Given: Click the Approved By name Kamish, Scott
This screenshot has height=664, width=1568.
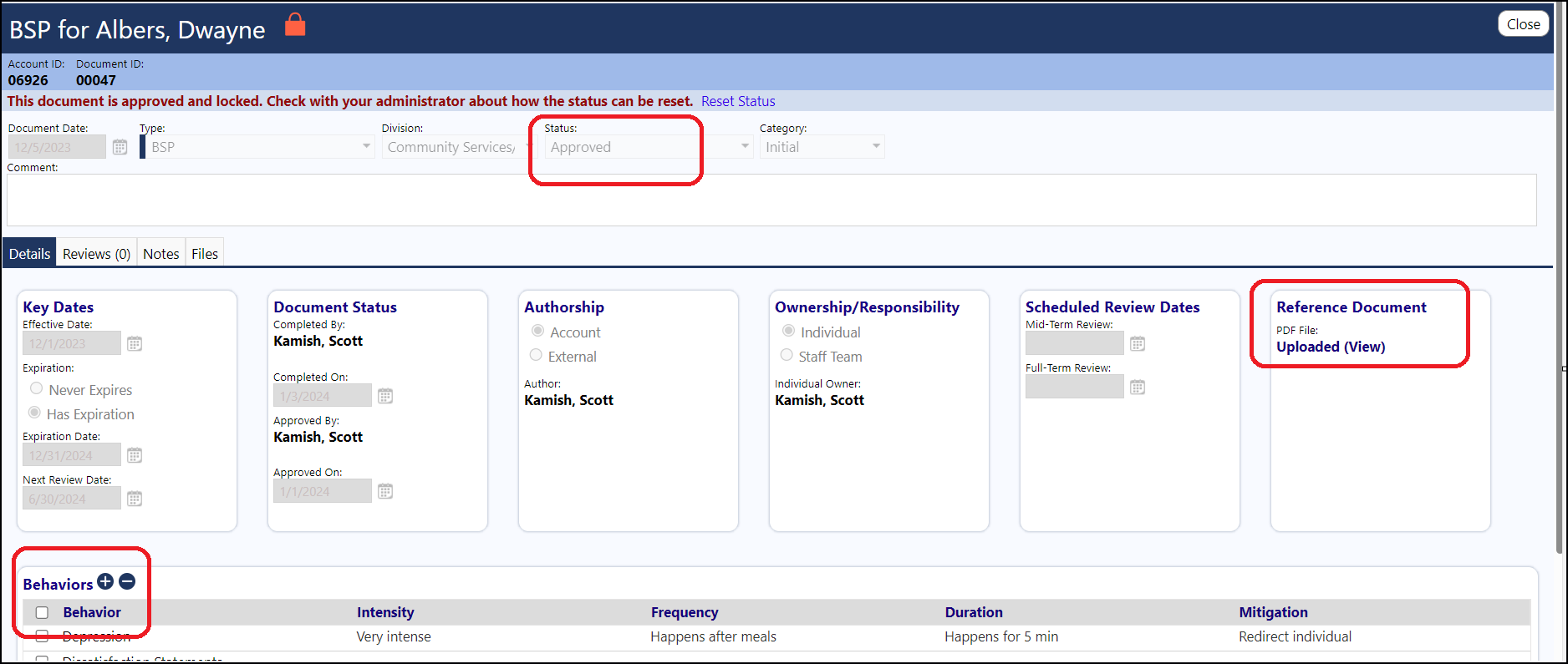Looking at the screenshot, I should [318, 437].
